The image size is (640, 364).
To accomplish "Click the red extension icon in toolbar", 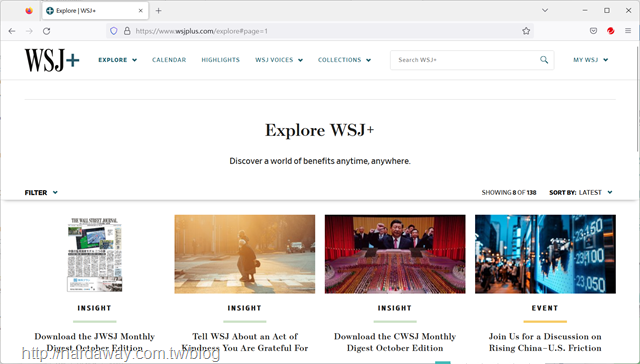I will coord(611,31).
